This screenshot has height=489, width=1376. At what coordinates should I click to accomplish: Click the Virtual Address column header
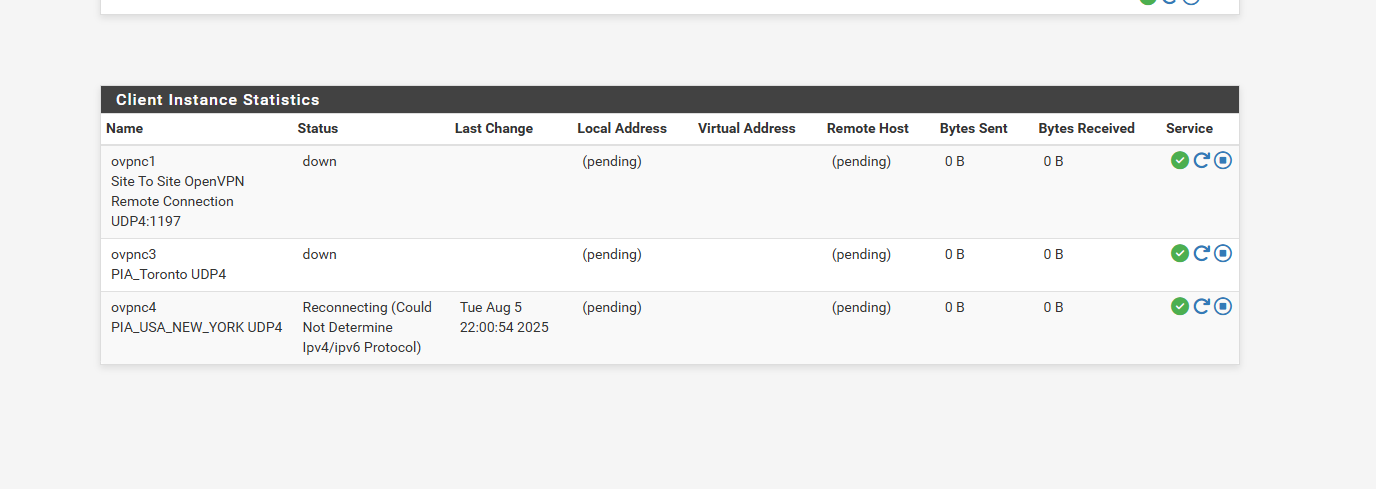pos(747,128)
